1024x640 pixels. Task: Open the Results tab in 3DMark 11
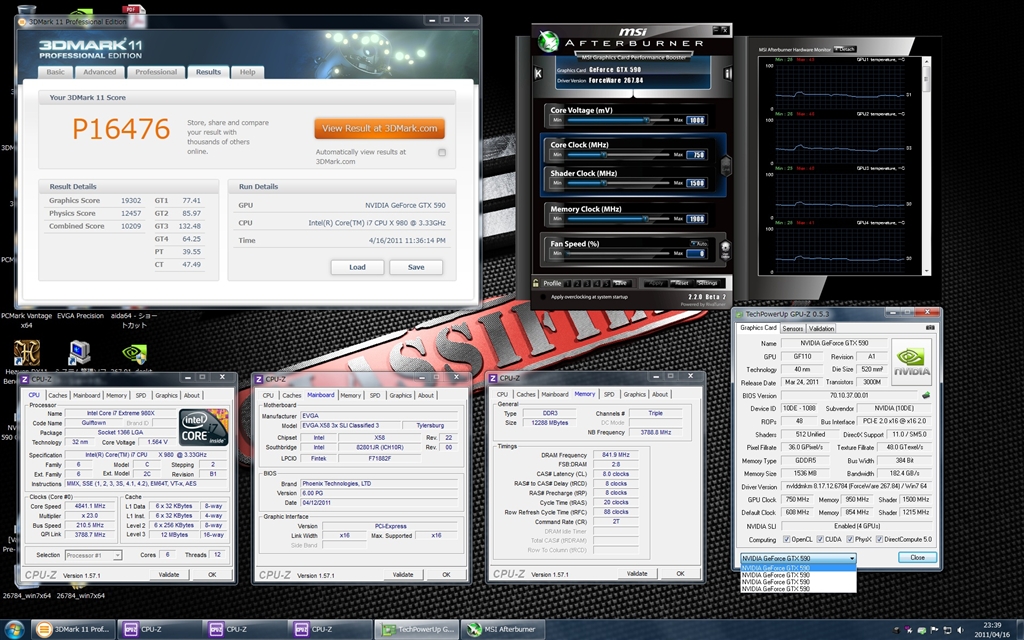point(208,72)
